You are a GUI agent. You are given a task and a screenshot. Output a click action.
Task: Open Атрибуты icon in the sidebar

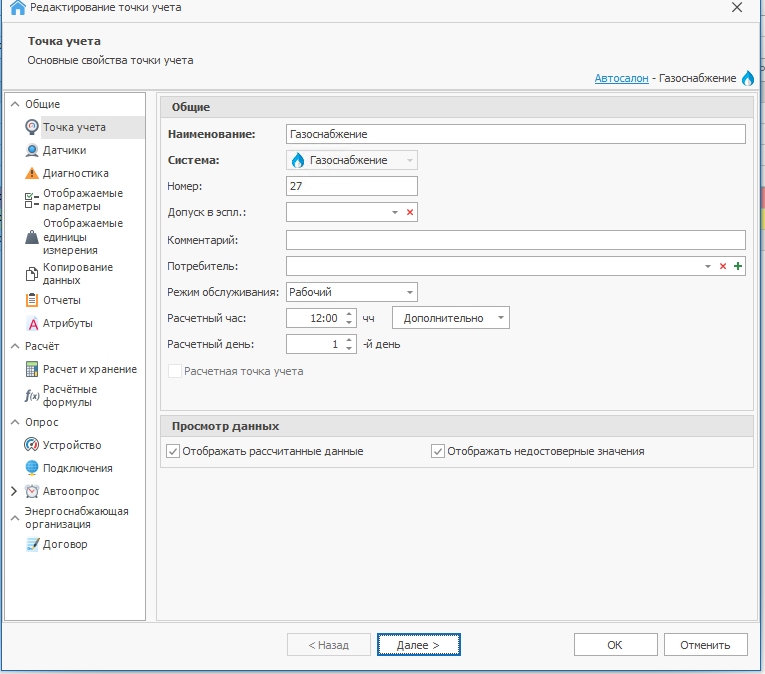(x=32, y=323)
